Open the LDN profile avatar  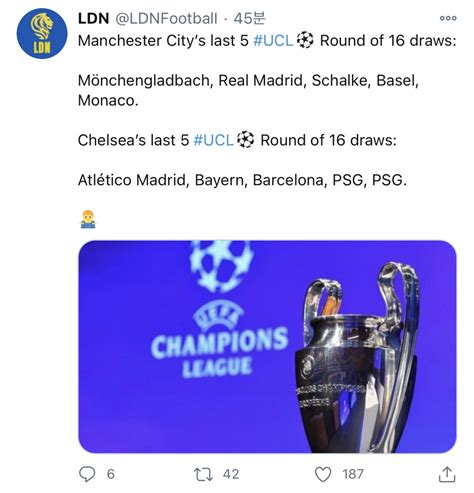pyautogui.click(x=42, y=33)
